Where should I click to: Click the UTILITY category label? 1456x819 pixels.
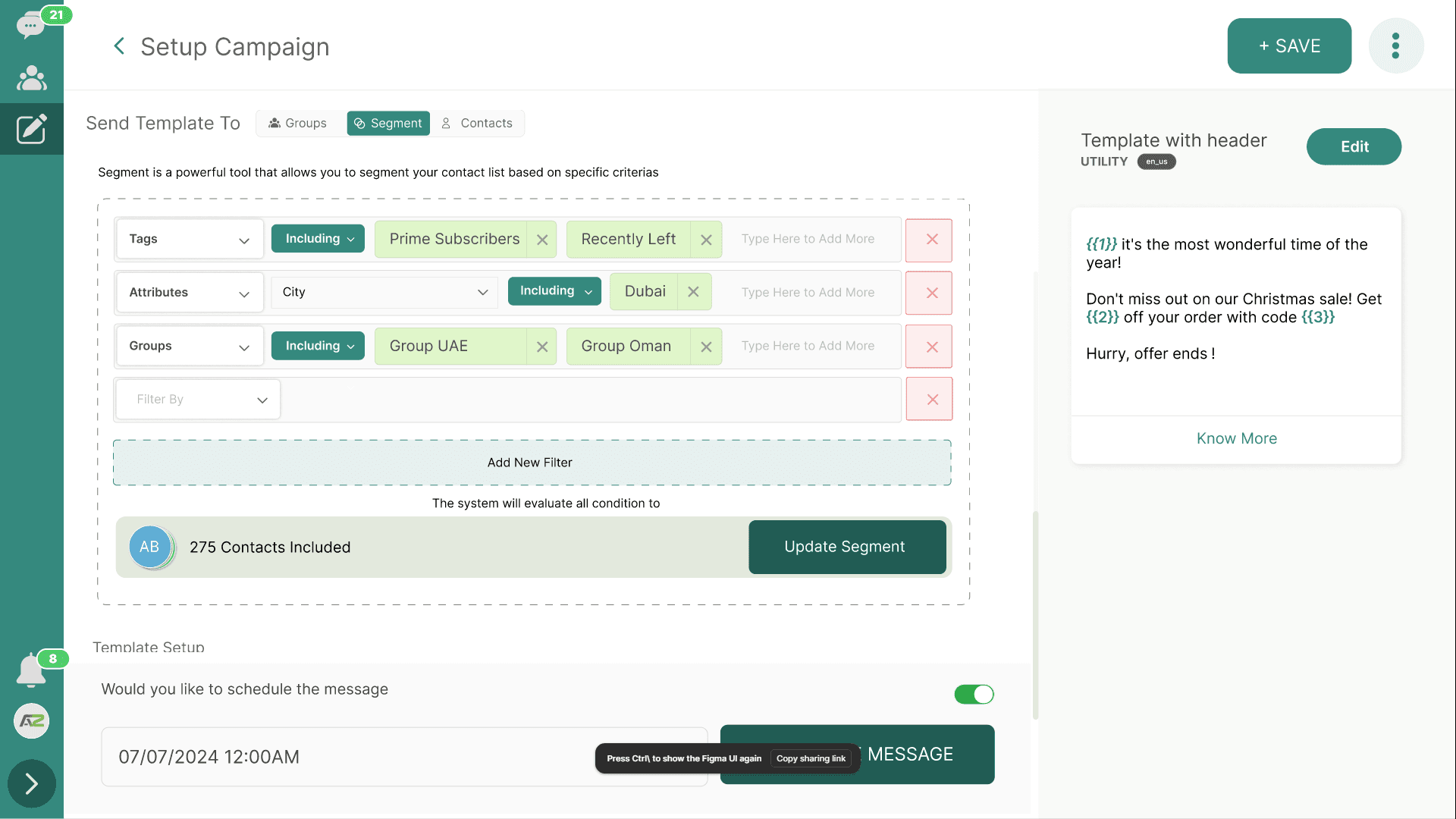1103,162
